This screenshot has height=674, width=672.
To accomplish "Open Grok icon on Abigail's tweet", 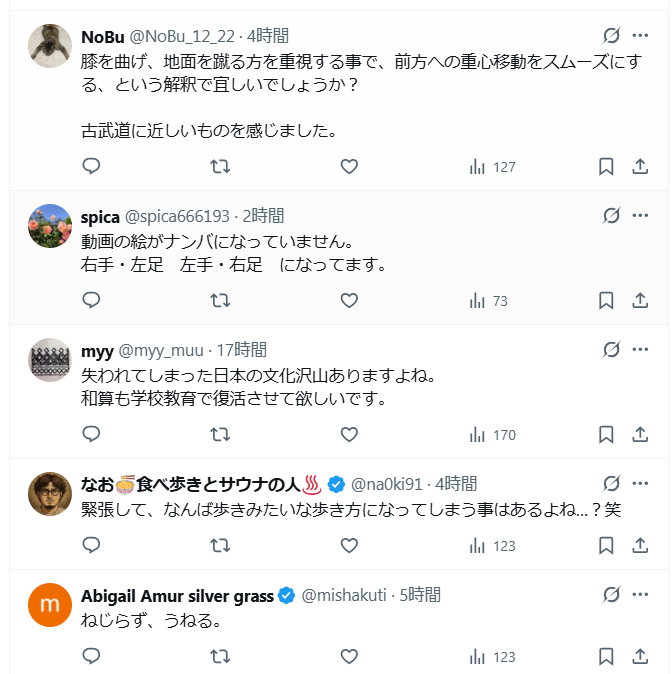I will tap(611, 595).
